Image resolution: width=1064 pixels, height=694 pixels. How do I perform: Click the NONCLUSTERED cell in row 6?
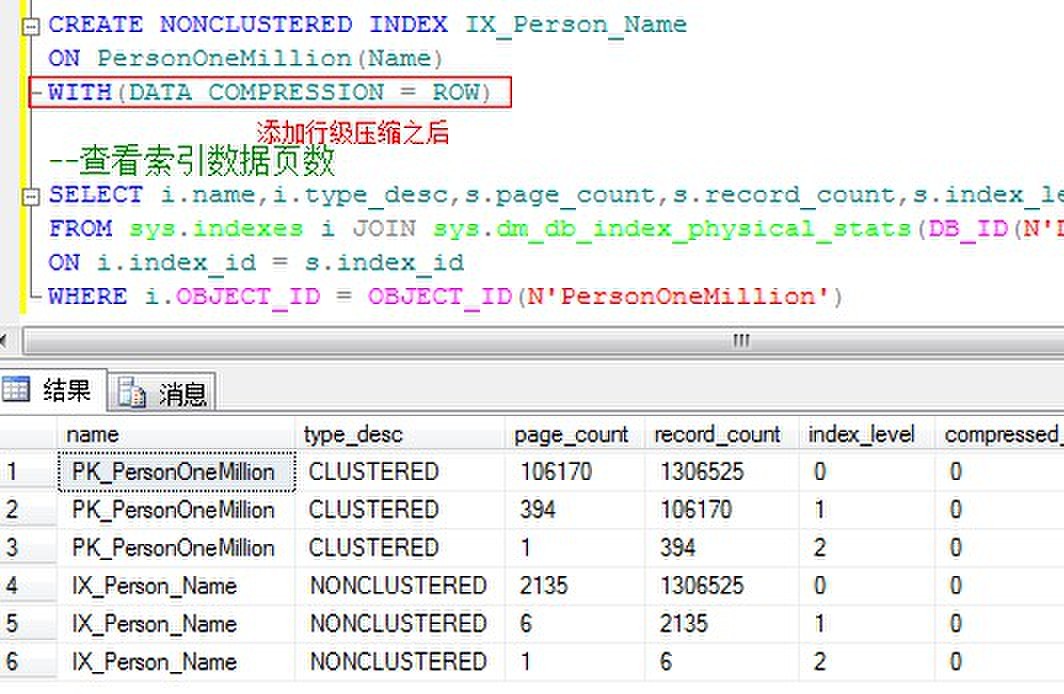[x=400, y=661]
